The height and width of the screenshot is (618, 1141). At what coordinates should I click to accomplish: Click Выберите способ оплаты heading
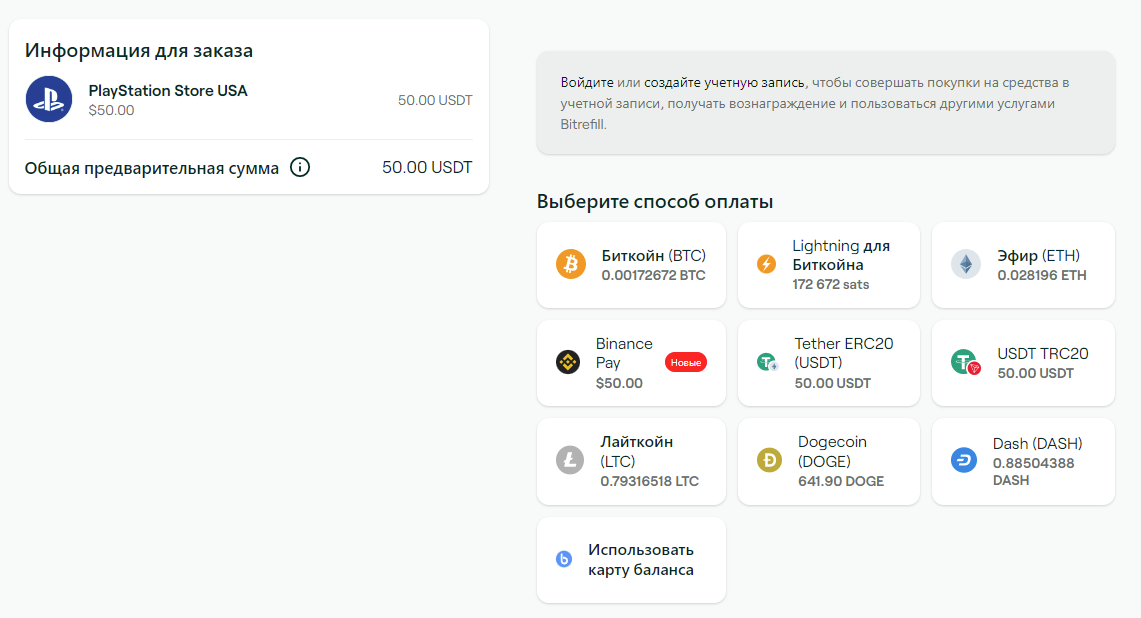[x=655, y=202]
